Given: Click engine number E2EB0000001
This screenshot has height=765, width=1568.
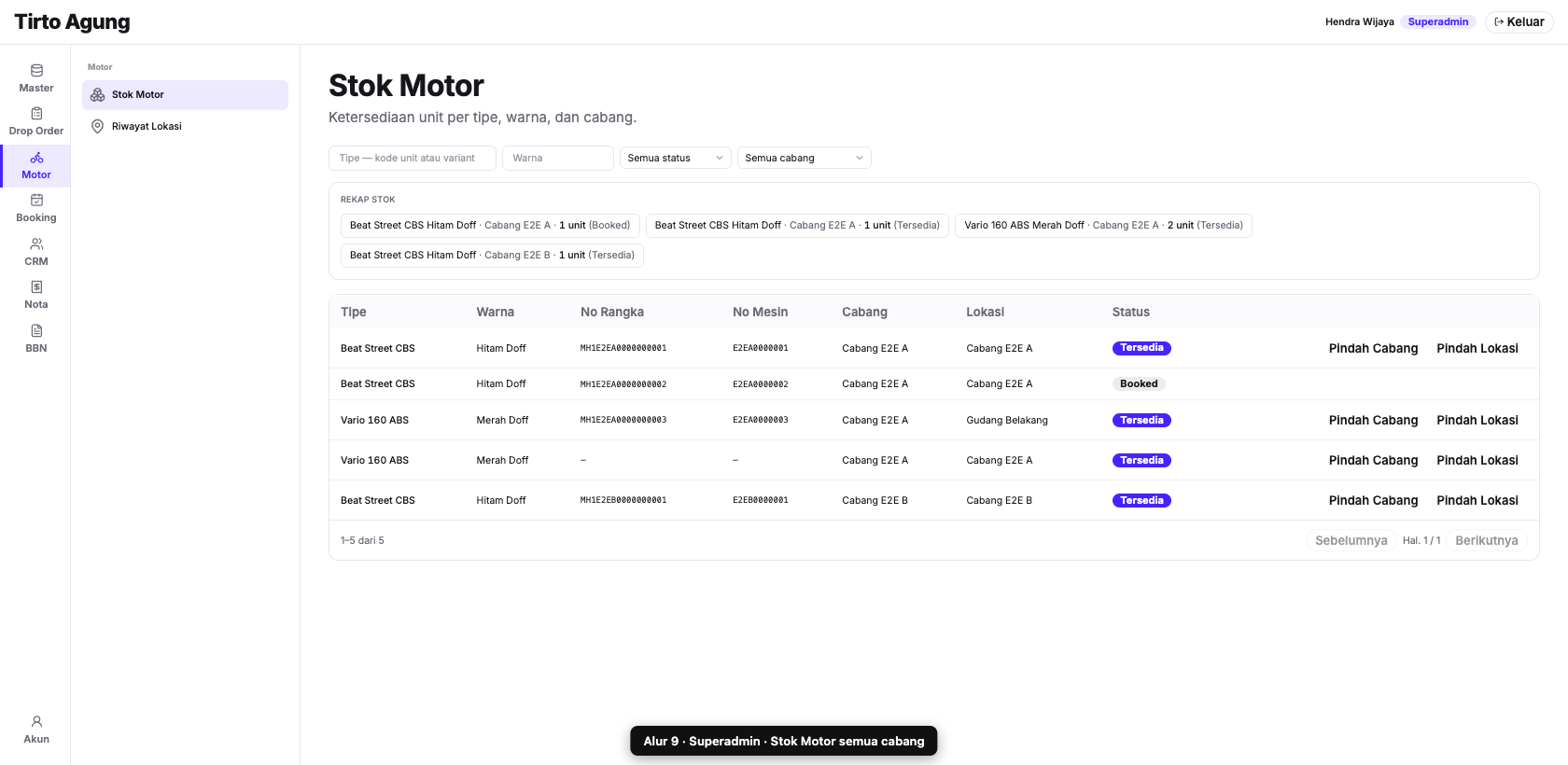Looking at the screenshot, I should [761, 501].
